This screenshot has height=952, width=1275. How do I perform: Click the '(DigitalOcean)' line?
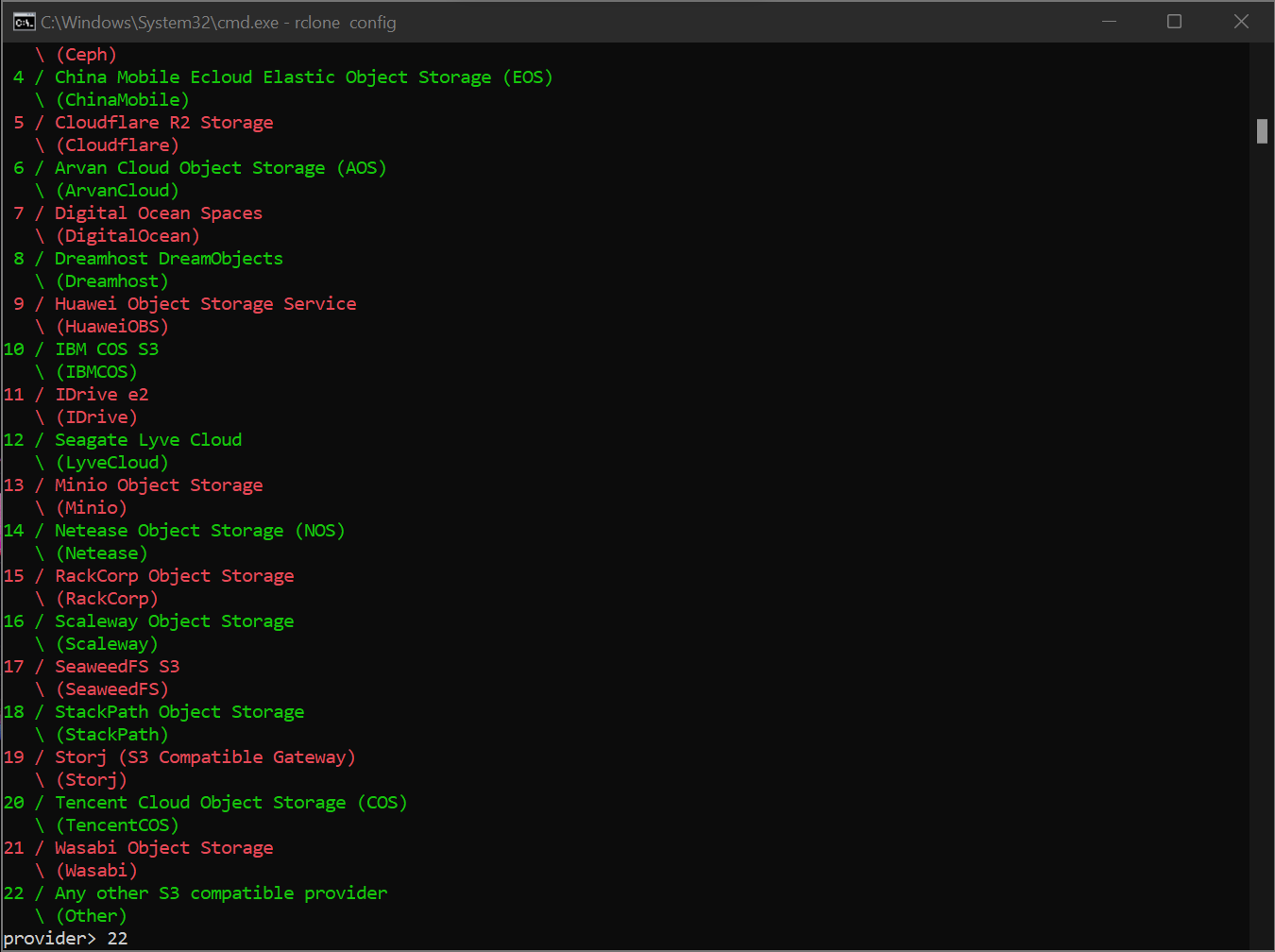[127, 236]
